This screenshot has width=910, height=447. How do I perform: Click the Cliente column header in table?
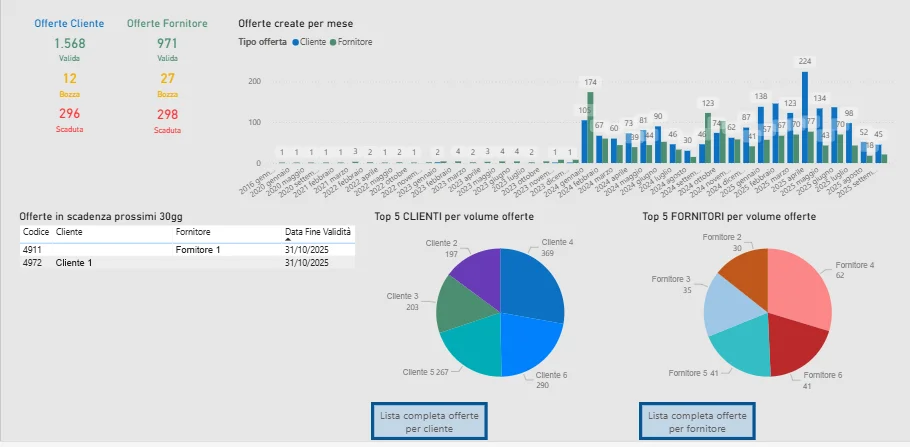coord(70,231)
